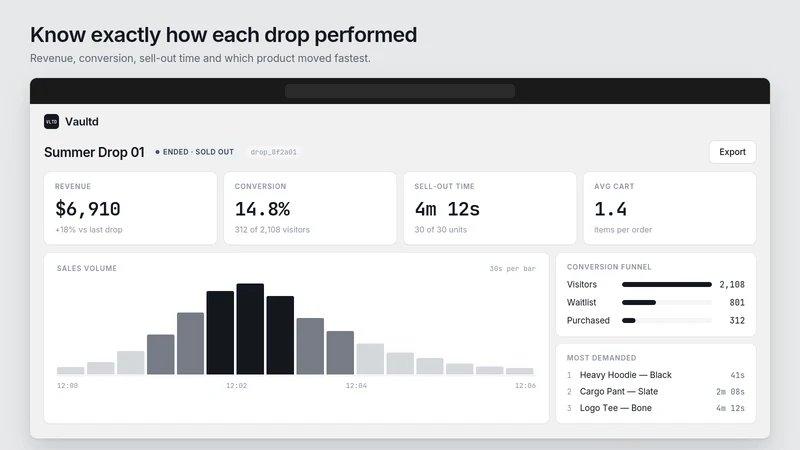This screenshot has width=800, height=450.
Task: Click the 30 of 30 units text
Action: [x=440, y=230]
